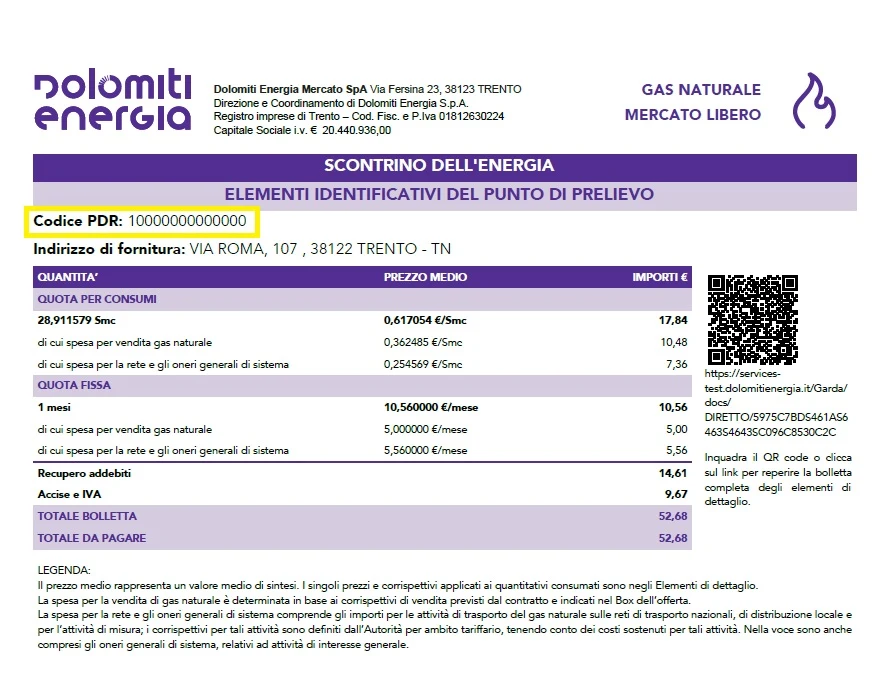Select legend sentence 'La spesa per la vendita di gas naturale'
883x675 pixels.
pyautogui.click(x=364, y=600)
